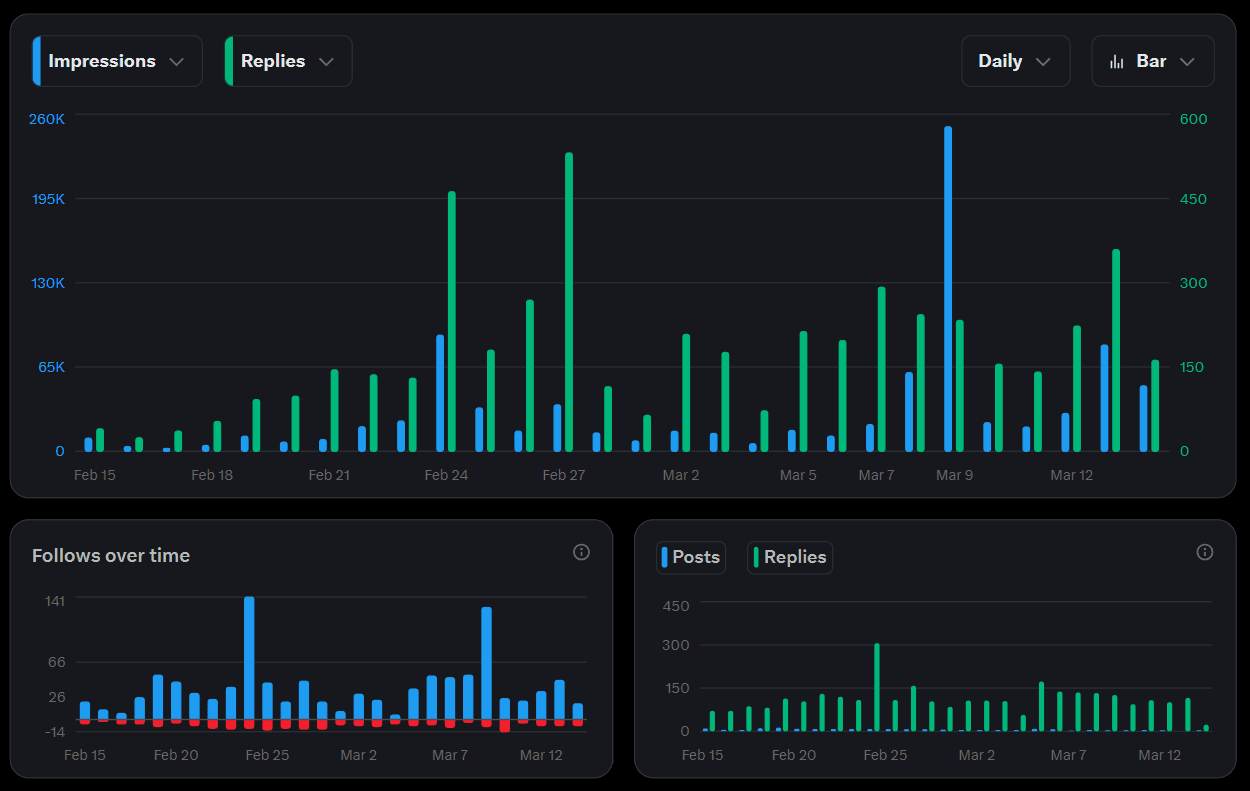
Task: Click chevron arrow in Impressions selector
Action: point(177,62)
